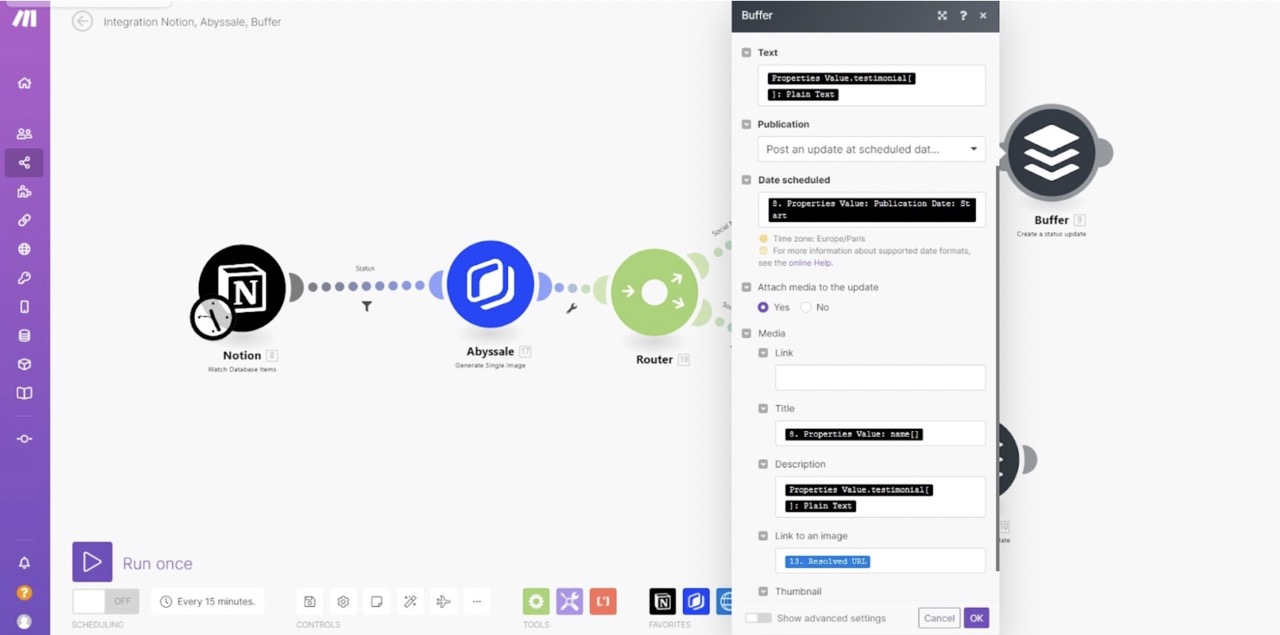Toggle the Title field checkbox
The height and width of the screenshot is (635, 1280).
pos(763,408)
